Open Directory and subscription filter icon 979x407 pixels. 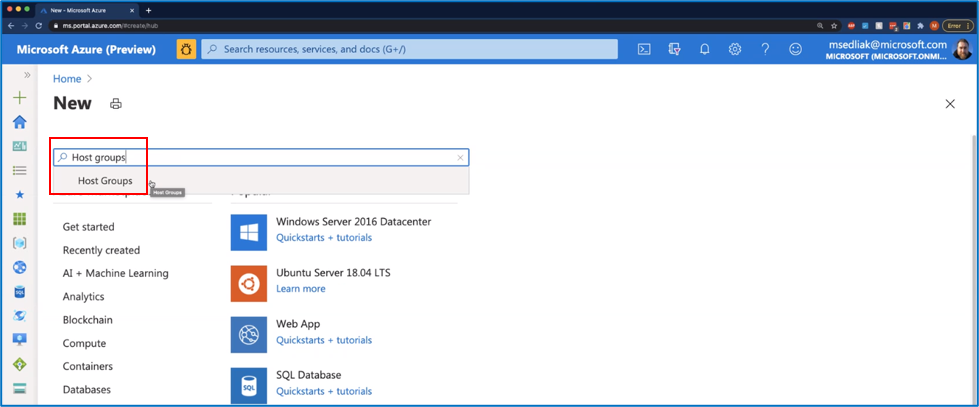[674, 49]
